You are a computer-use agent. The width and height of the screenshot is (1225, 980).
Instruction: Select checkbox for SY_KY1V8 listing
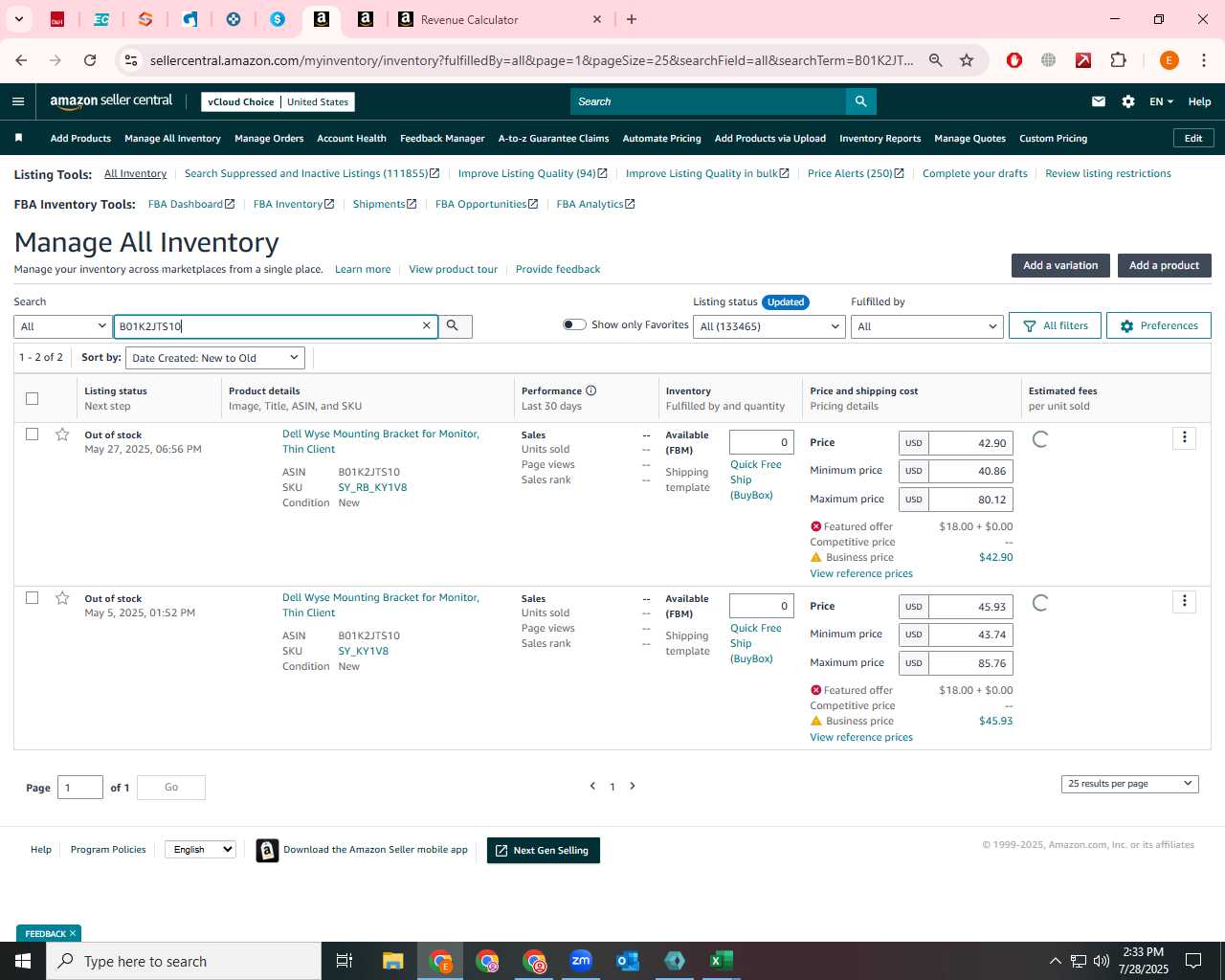tap(32, 598)
